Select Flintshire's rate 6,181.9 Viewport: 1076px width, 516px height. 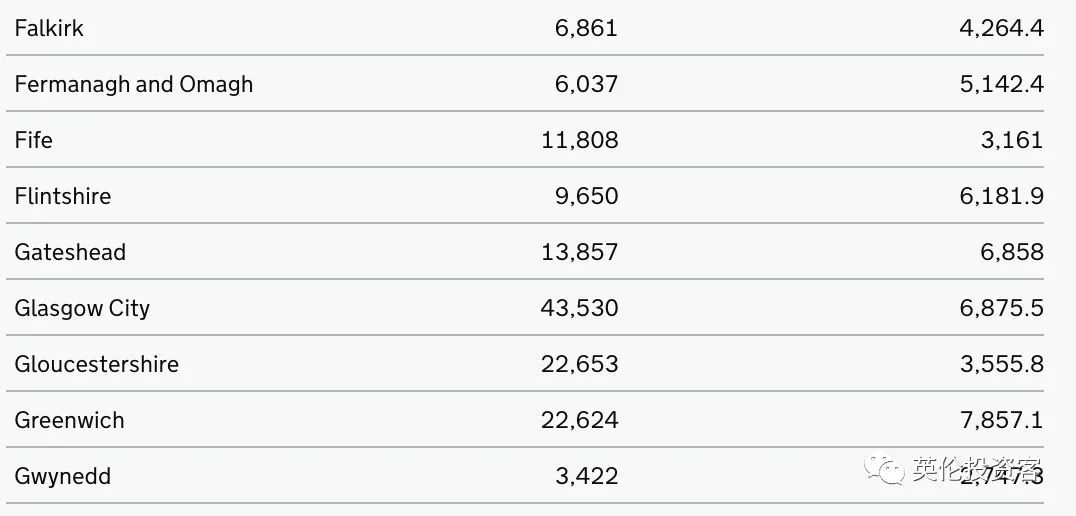point(1002,196)
